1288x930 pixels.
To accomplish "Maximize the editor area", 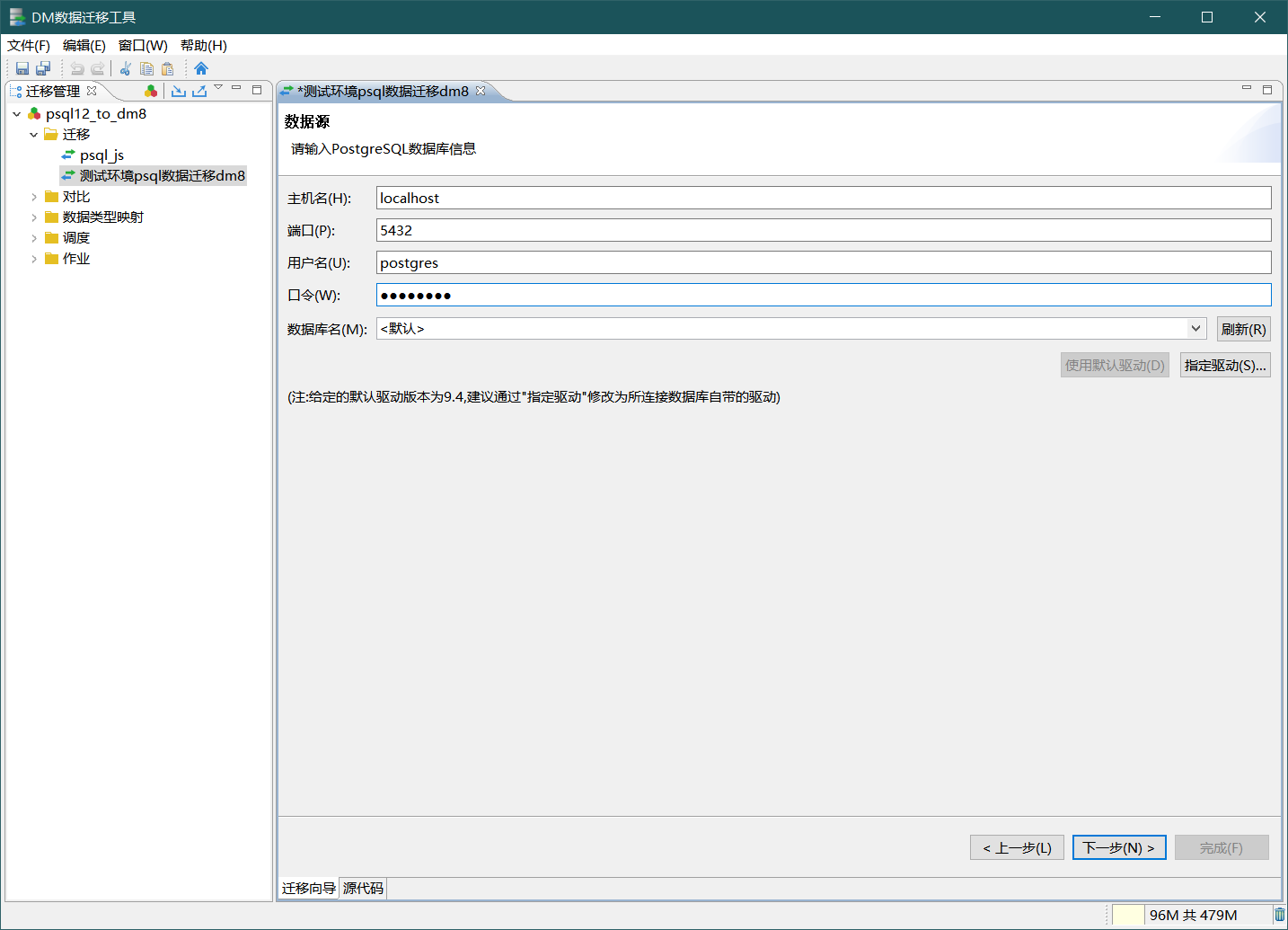I will 1267,90.
